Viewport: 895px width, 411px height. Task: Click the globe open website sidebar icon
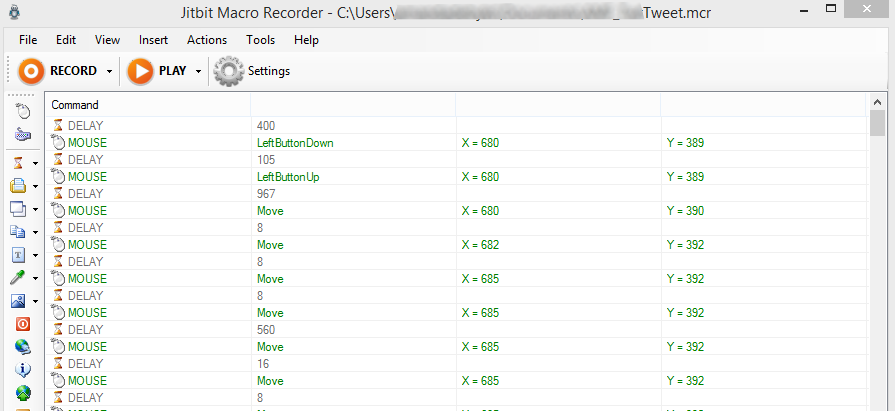22,347
